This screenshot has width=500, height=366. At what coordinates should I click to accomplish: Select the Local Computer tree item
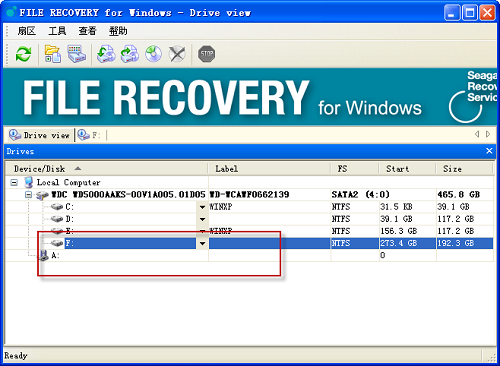[x=68, y=182]
